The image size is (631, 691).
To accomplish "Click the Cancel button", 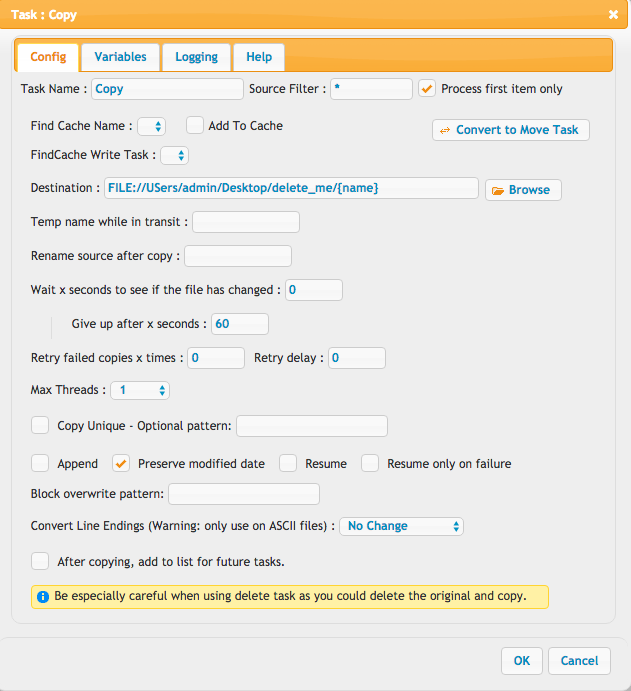I will (579, 661).
